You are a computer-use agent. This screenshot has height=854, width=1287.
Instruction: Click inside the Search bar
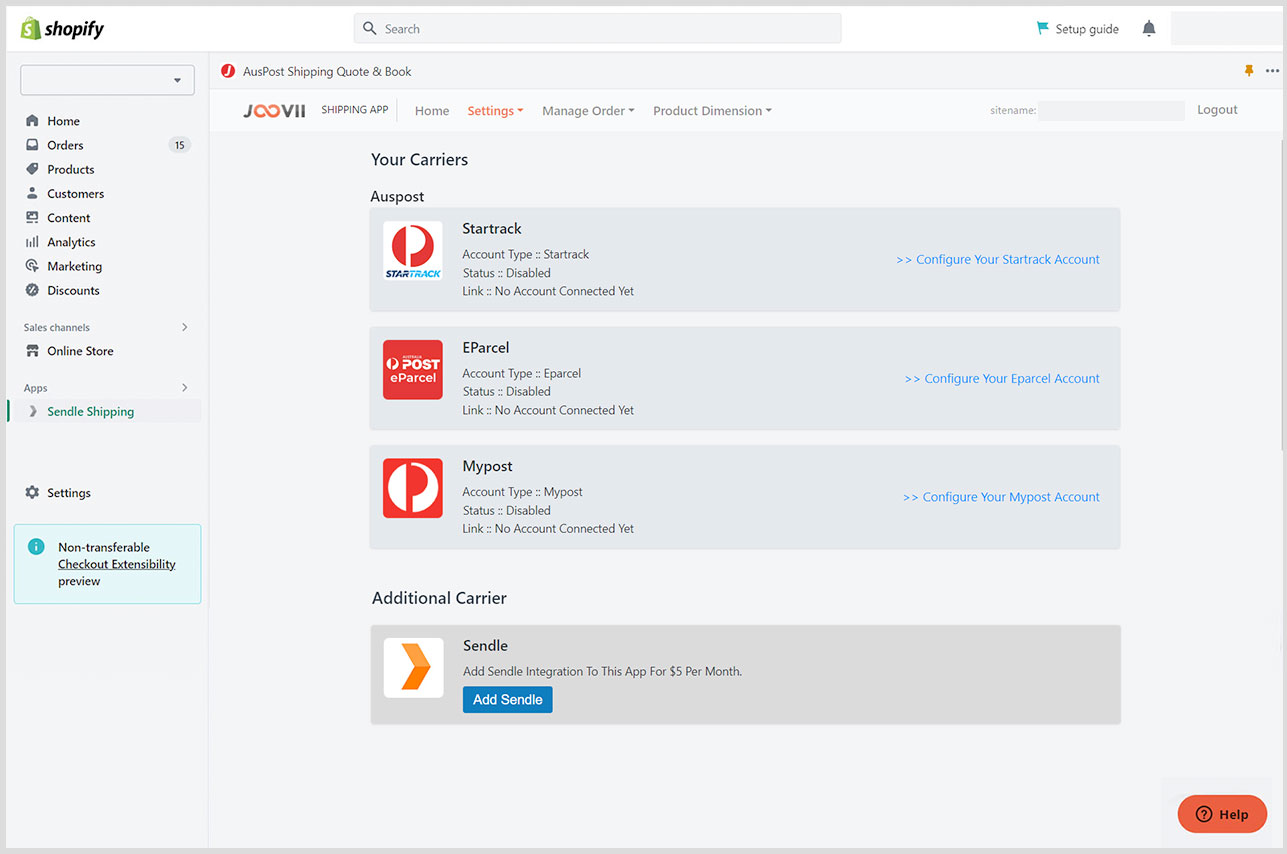[597, 28]
